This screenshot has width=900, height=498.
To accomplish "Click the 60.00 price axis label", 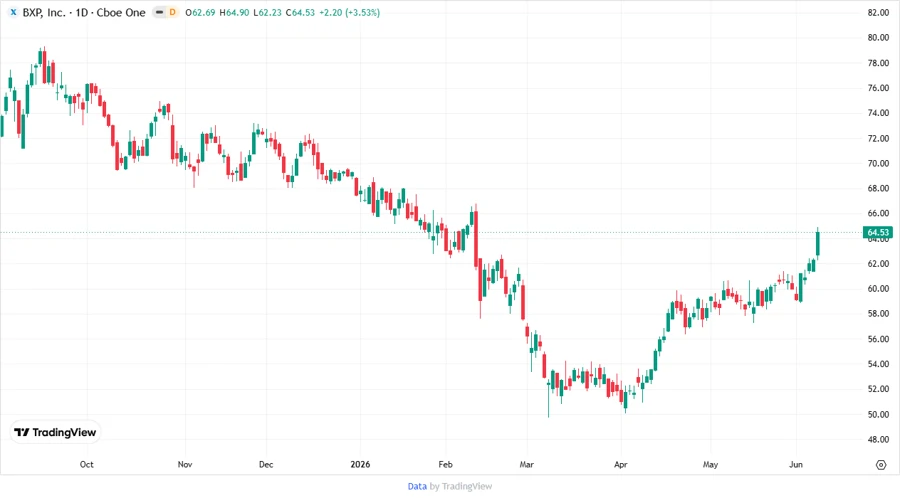I will click(x=878, y=289).
